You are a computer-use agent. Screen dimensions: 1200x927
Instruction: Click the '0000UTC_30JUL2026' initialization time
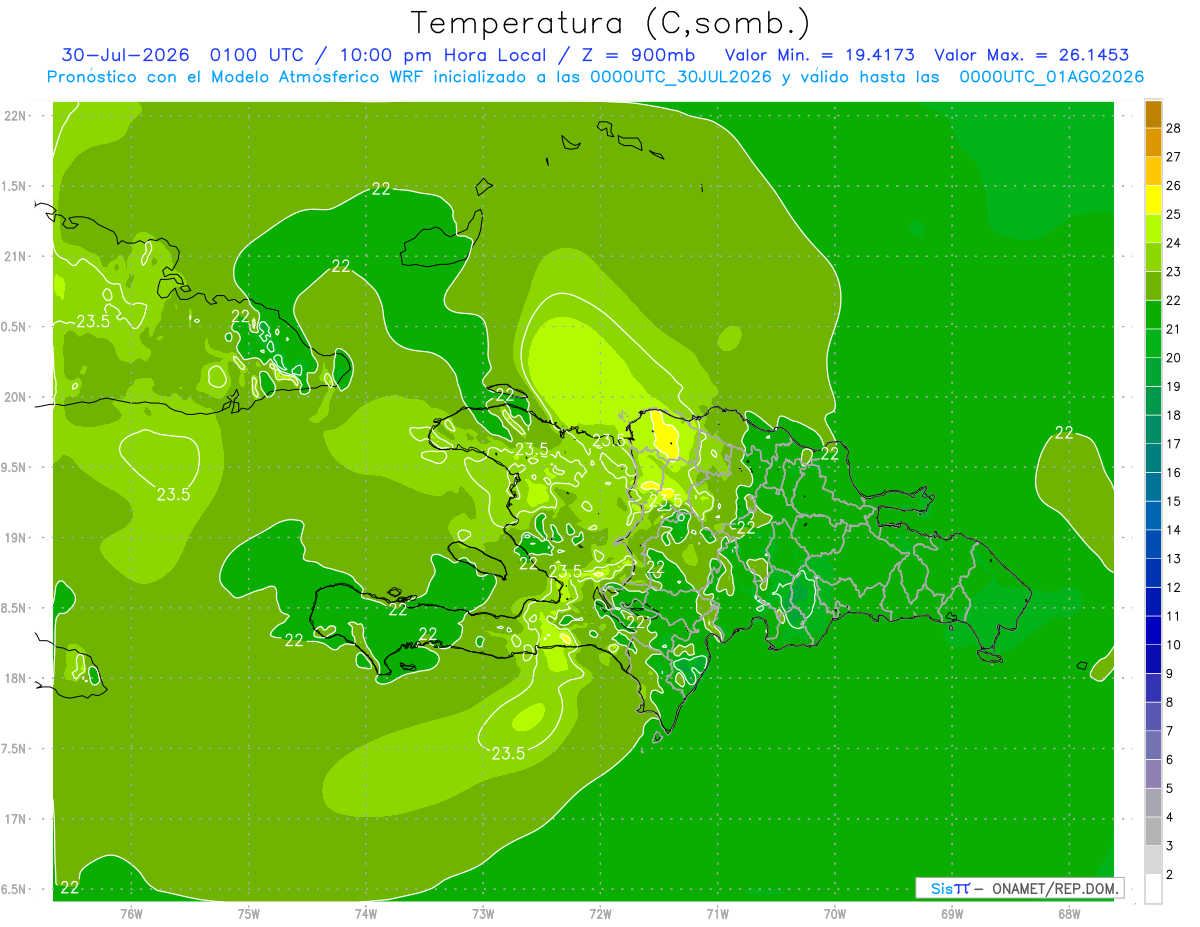pyautogui.click(x=682, y=77)
